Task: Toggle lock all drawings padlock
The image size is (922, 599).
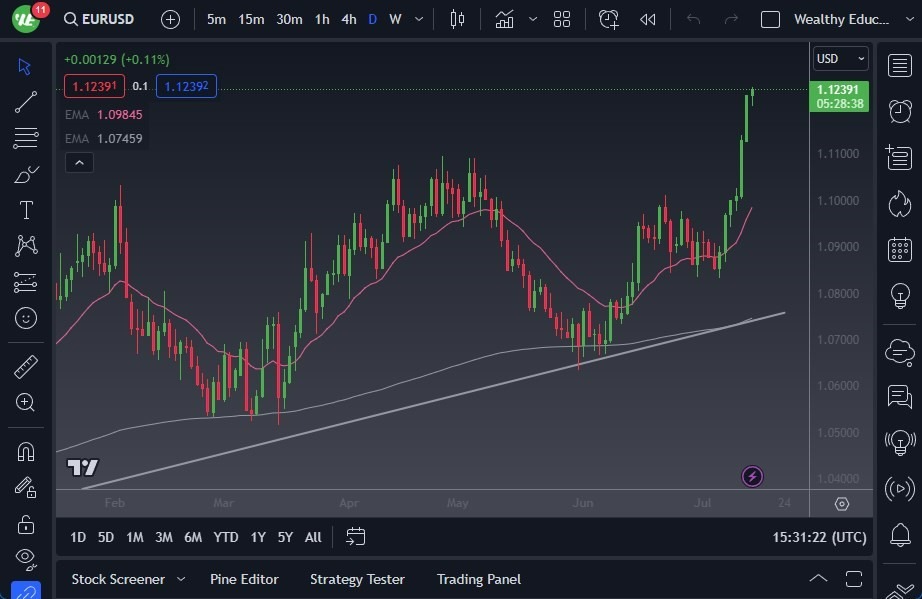Action: tap(26, 524)
